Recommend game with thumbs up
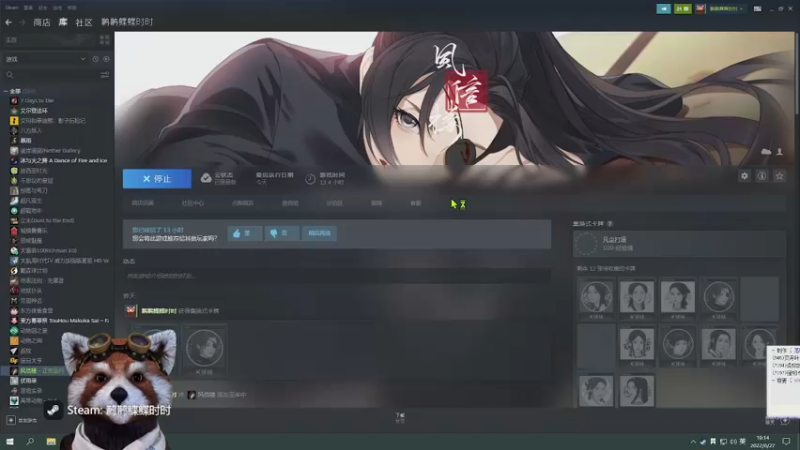The height and width of the screenshot is (450, 800). 245,233
